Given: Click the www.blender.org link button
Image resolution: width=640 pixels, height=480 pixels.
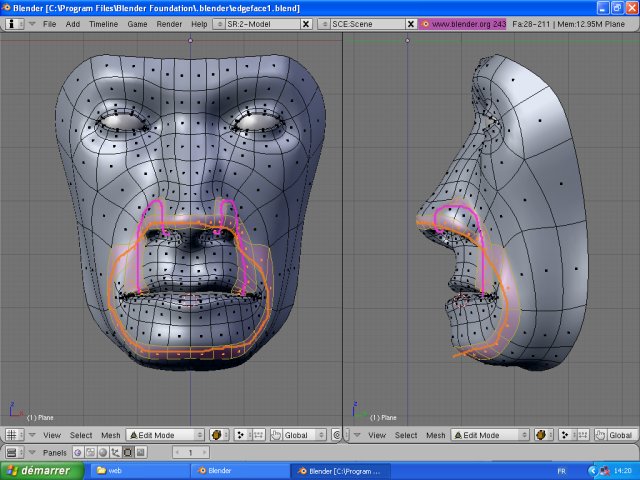Looking at the screenshot, I should pyautogui.click(x=461, y=22).
